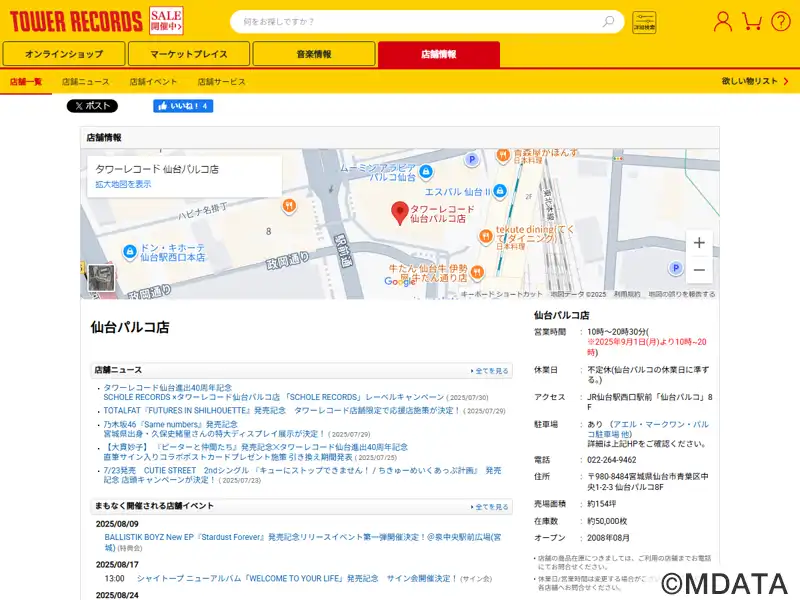Open the SCHOLE RECORDS レーベルキャンペーン news
The image size is (800, 600).
coord(274,392)
